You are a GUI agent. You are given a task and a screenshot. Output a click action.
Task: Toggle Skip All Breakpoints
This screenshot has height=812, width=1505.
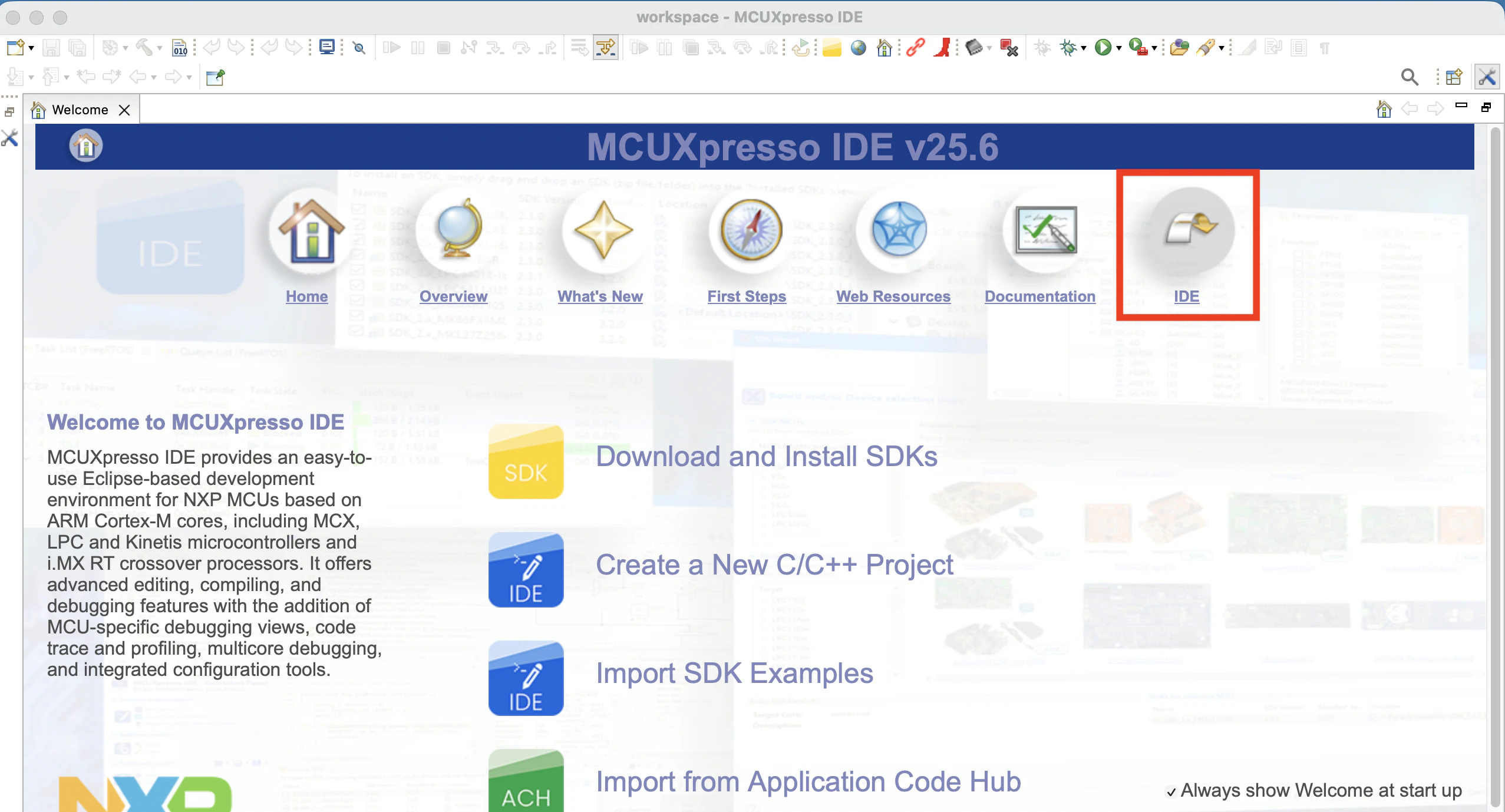[x=359, y=47]
